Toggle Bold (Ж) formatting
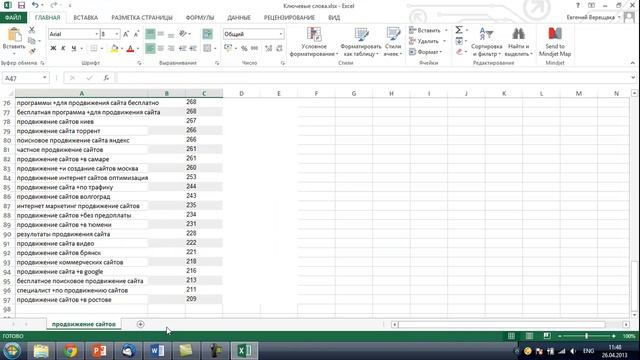640x360 pixels. coord(53,49)
